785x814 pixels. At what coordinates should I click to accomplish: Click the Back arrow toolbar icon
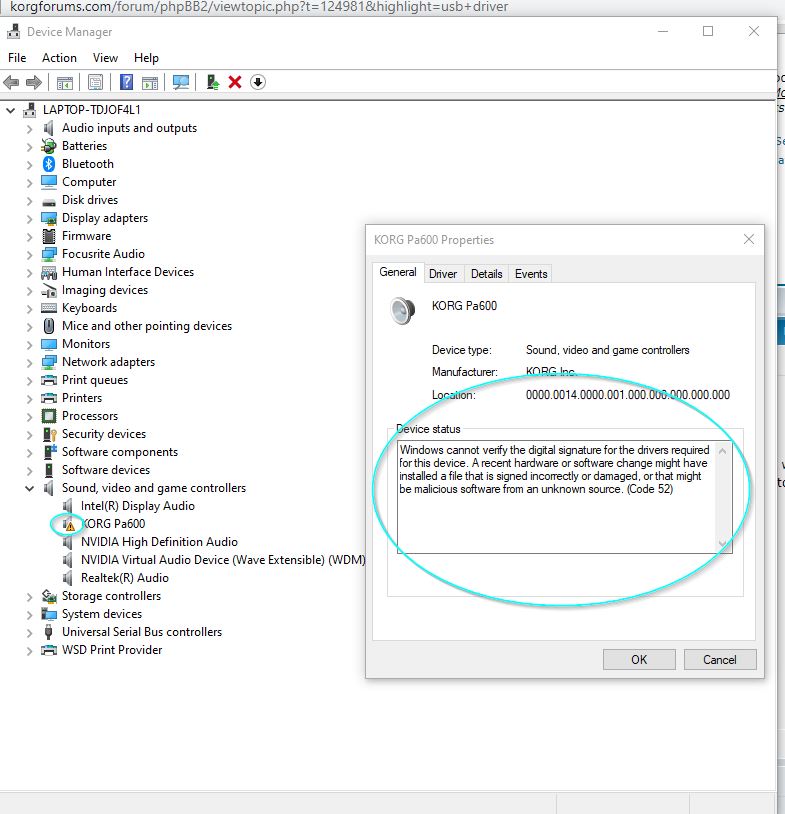point(11,82)
